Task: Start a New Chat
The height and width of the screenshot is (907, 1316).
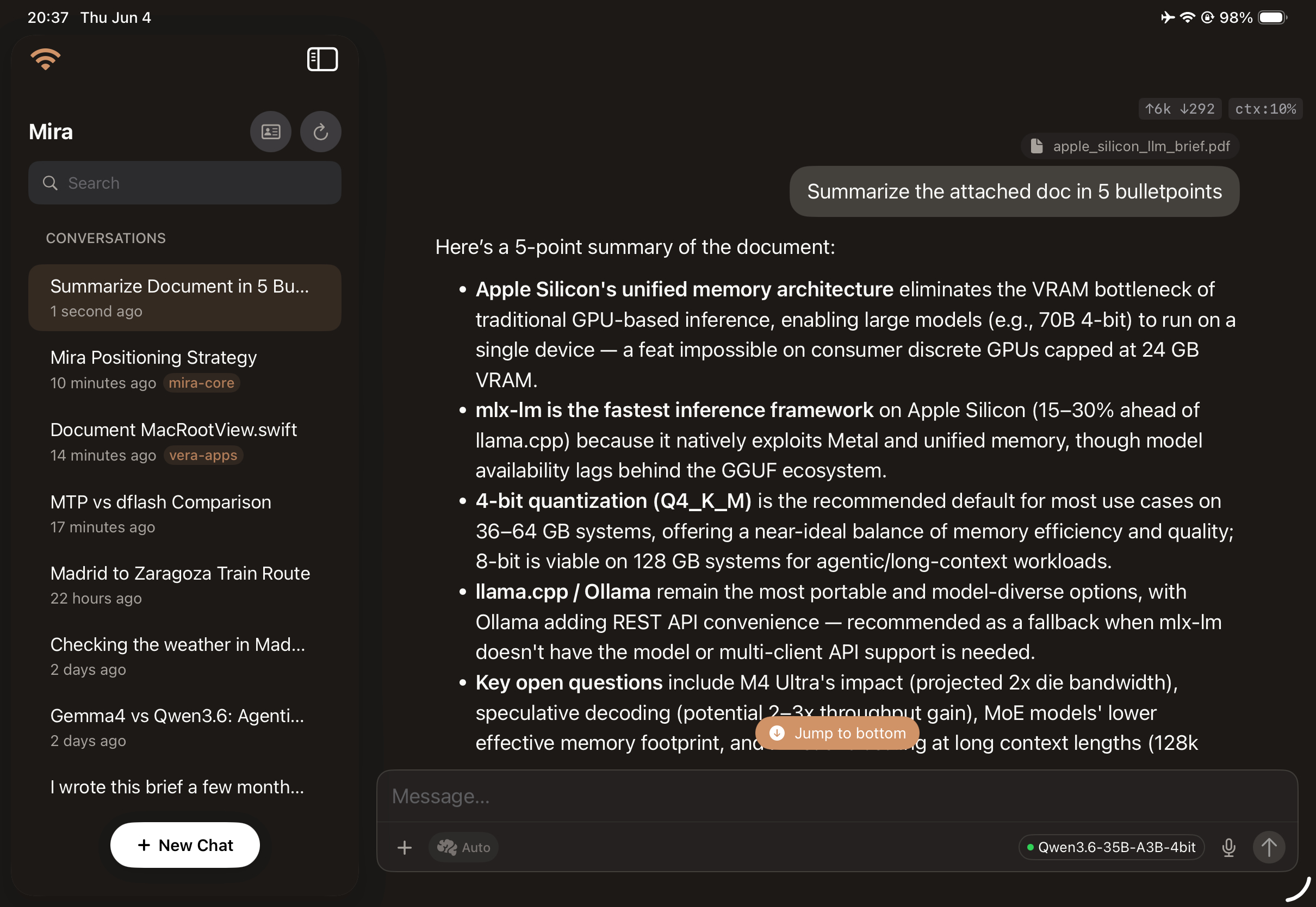Action: [185, 845]
